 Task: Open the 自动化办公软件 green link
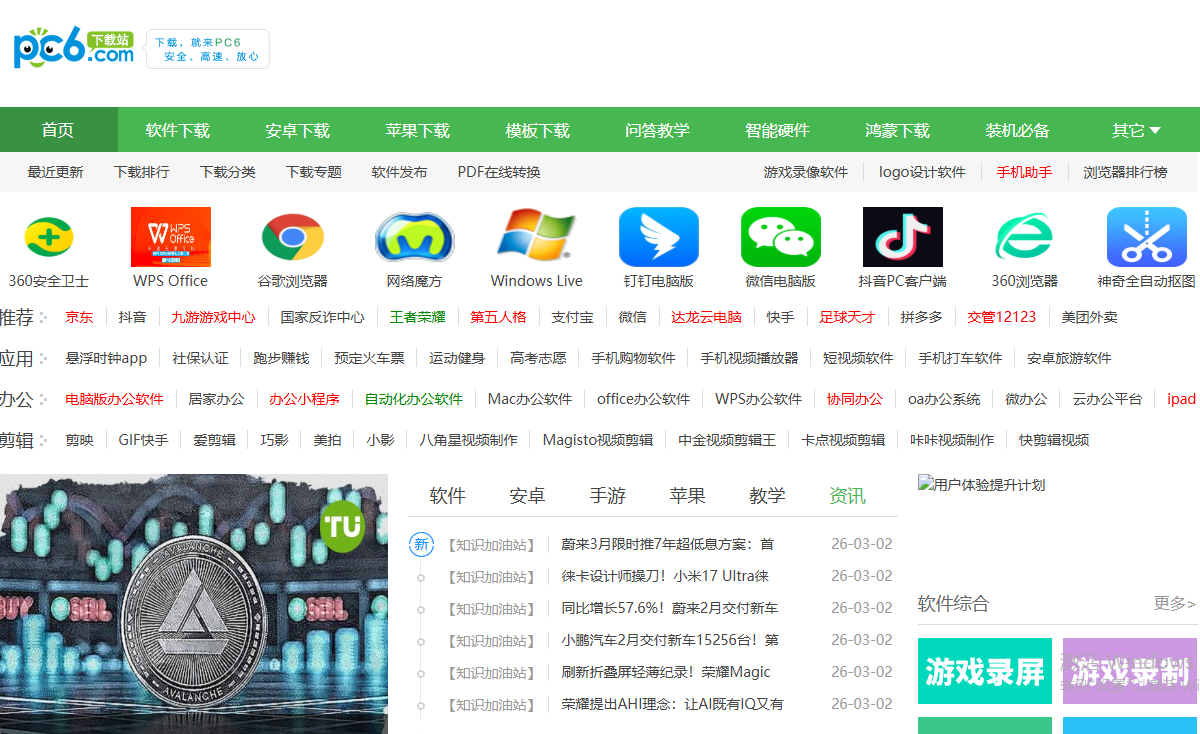[x=414, y=399]
